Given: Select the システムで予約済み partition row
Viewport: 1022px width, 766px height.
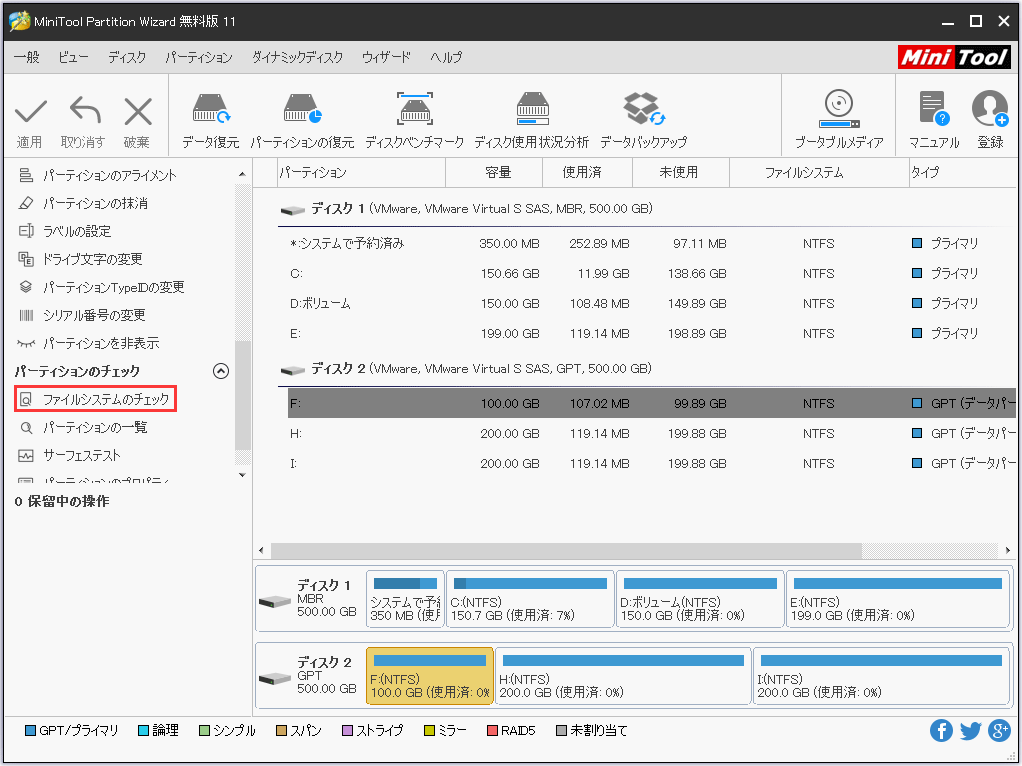Looking at the screenshot, I should point(652,244).
